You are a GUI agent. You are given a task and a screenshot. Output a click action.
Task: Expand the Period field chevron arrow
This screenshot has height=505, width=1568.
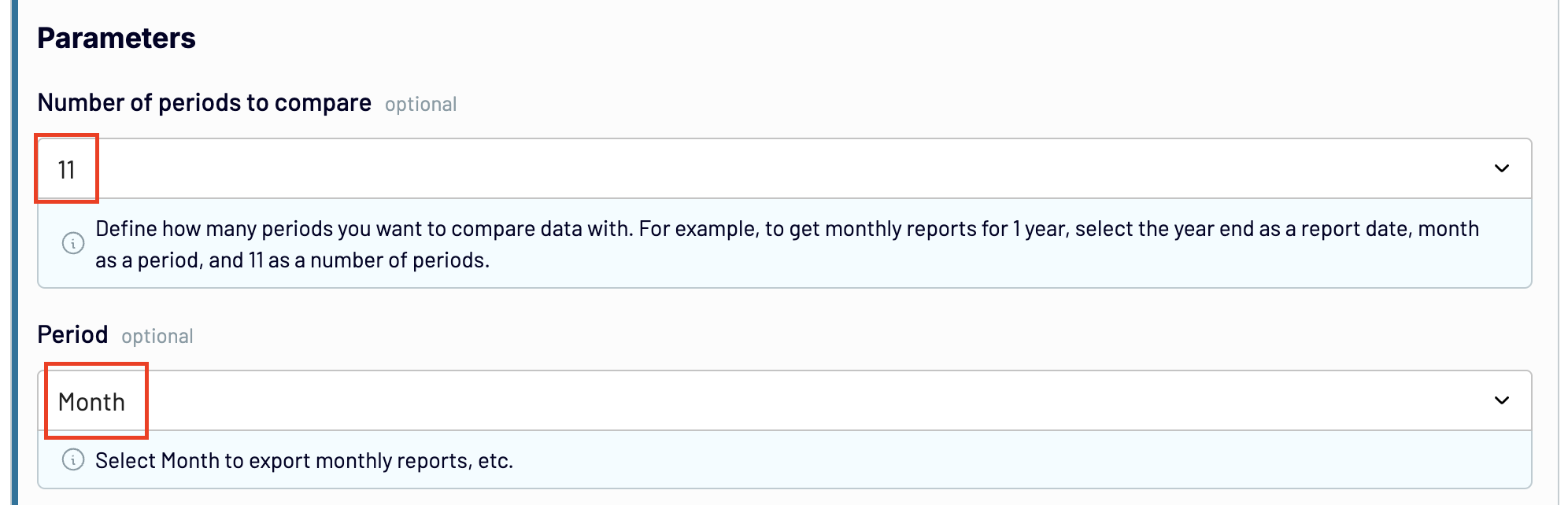point(1502,400)
